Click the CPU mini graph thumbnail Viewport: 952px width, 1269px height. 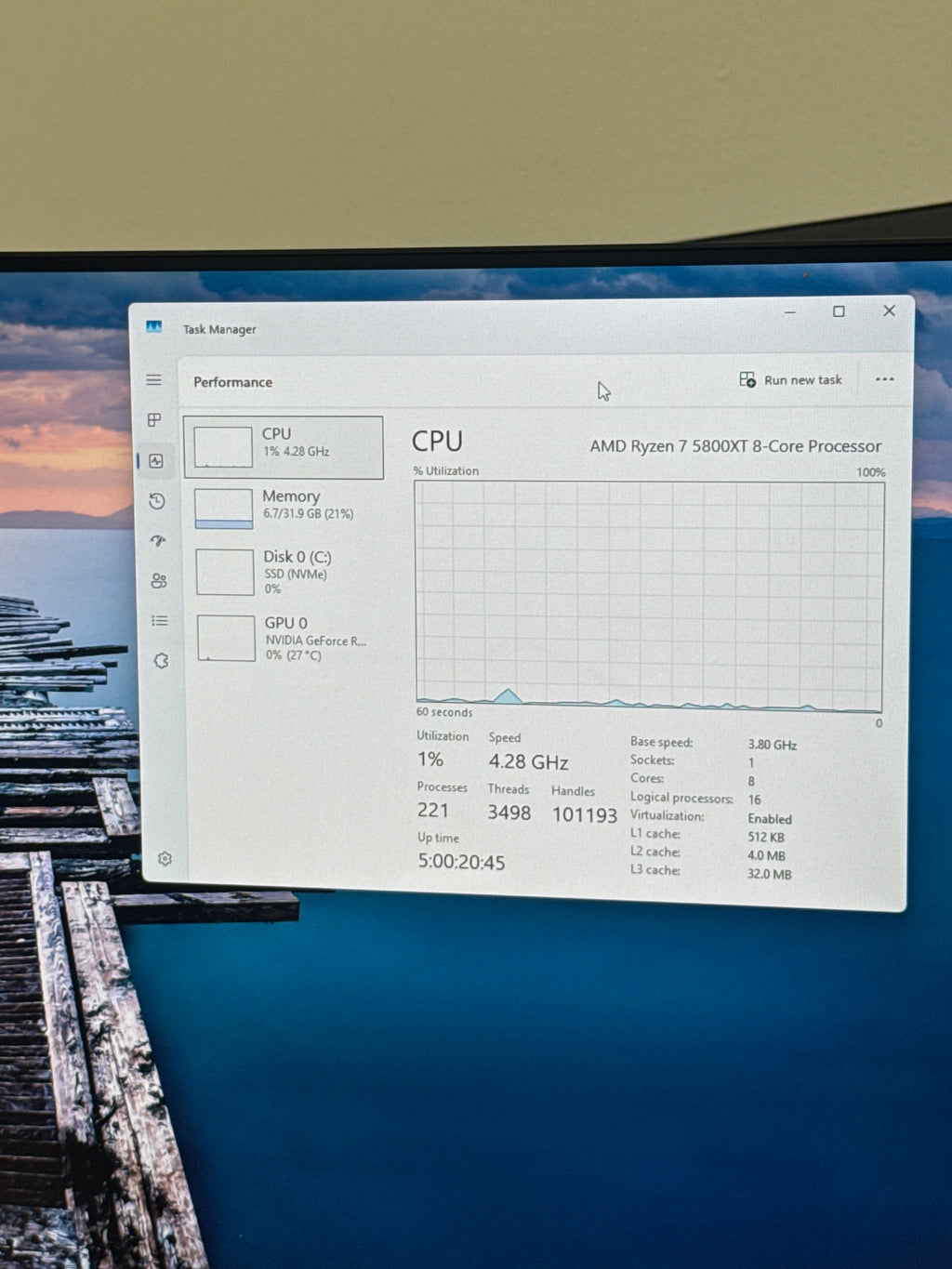click(x=223, y=447)
